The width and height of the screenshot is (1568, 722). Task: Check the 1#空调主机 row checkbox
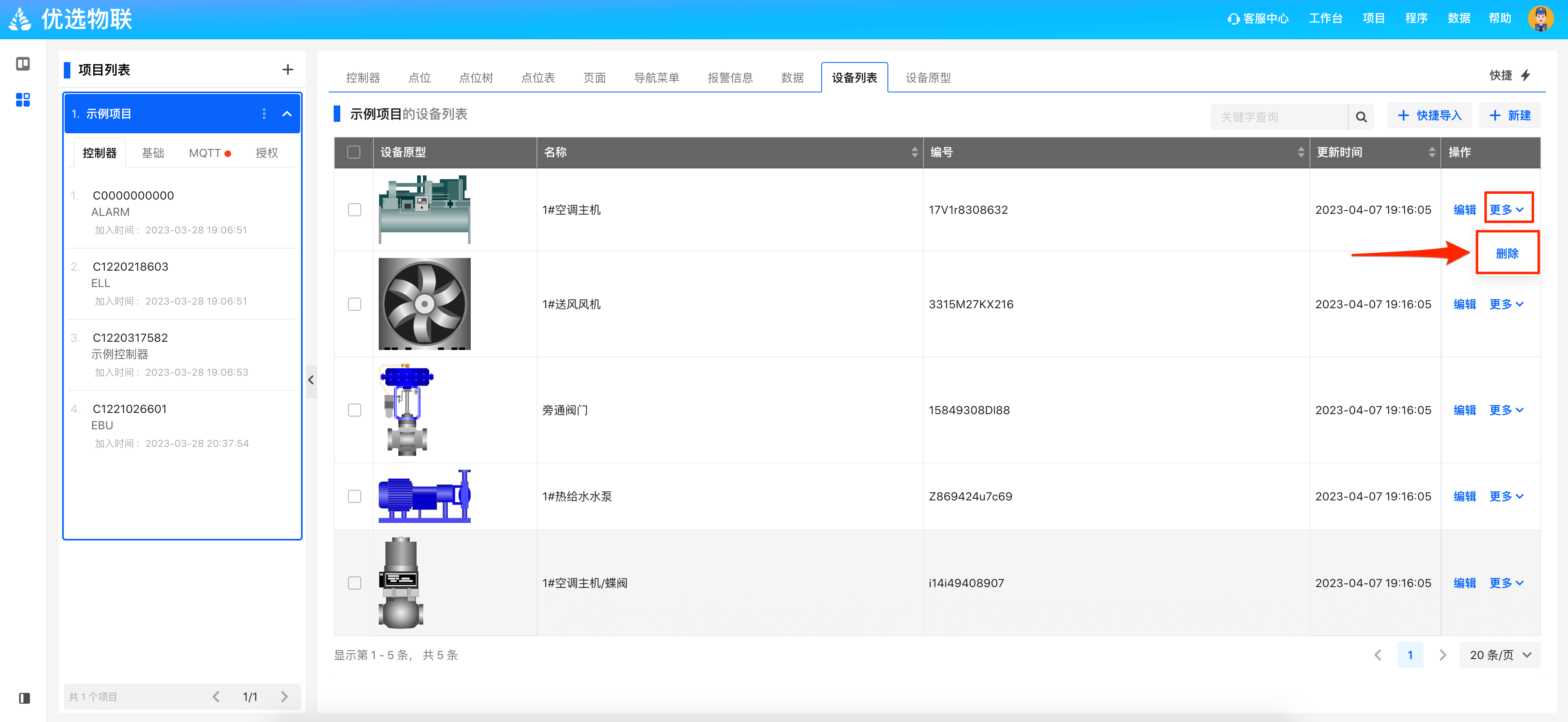pos(354,210)
